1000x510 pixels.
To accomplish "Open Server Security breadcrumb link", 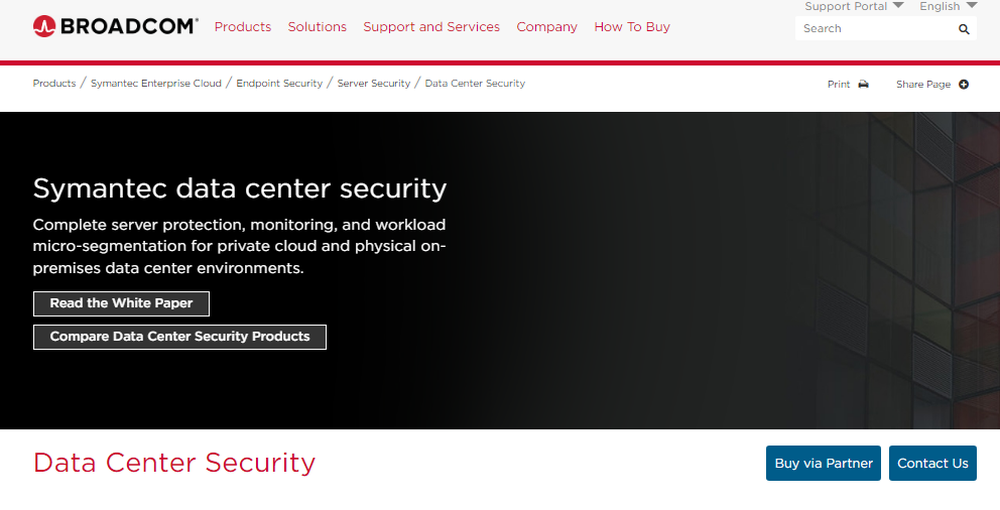I will [374, 83].
